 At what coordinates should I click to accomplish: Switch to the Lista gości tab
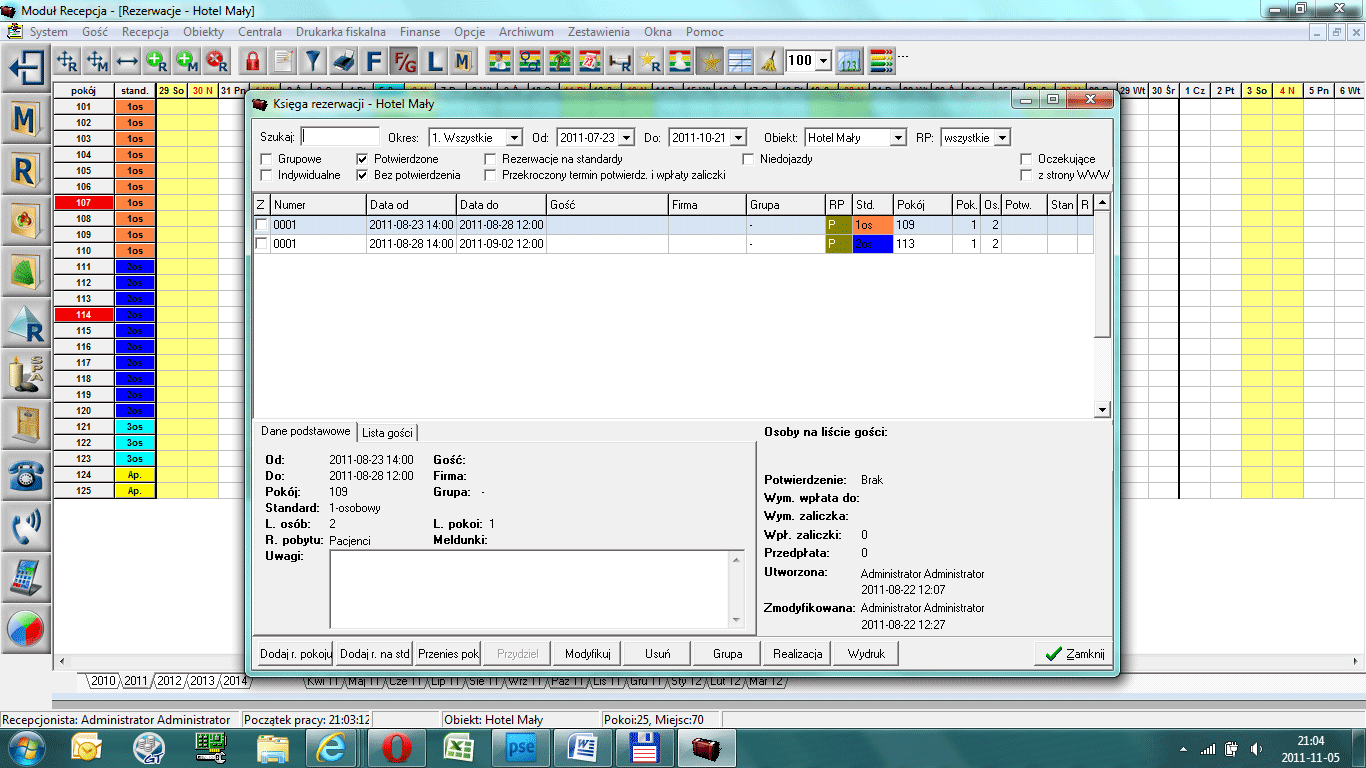387,432
